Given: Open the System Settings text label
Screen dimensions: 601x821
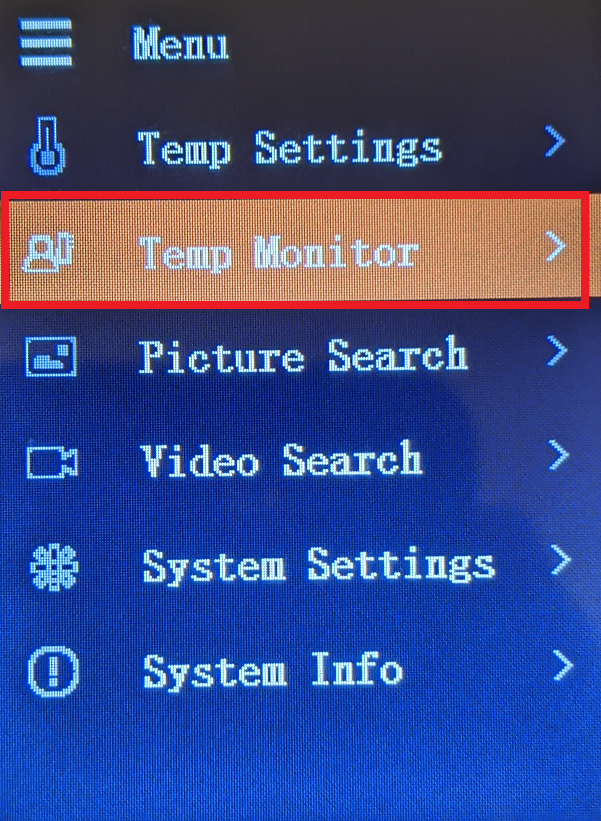Looking at the screenshot, I should (319, 565).
